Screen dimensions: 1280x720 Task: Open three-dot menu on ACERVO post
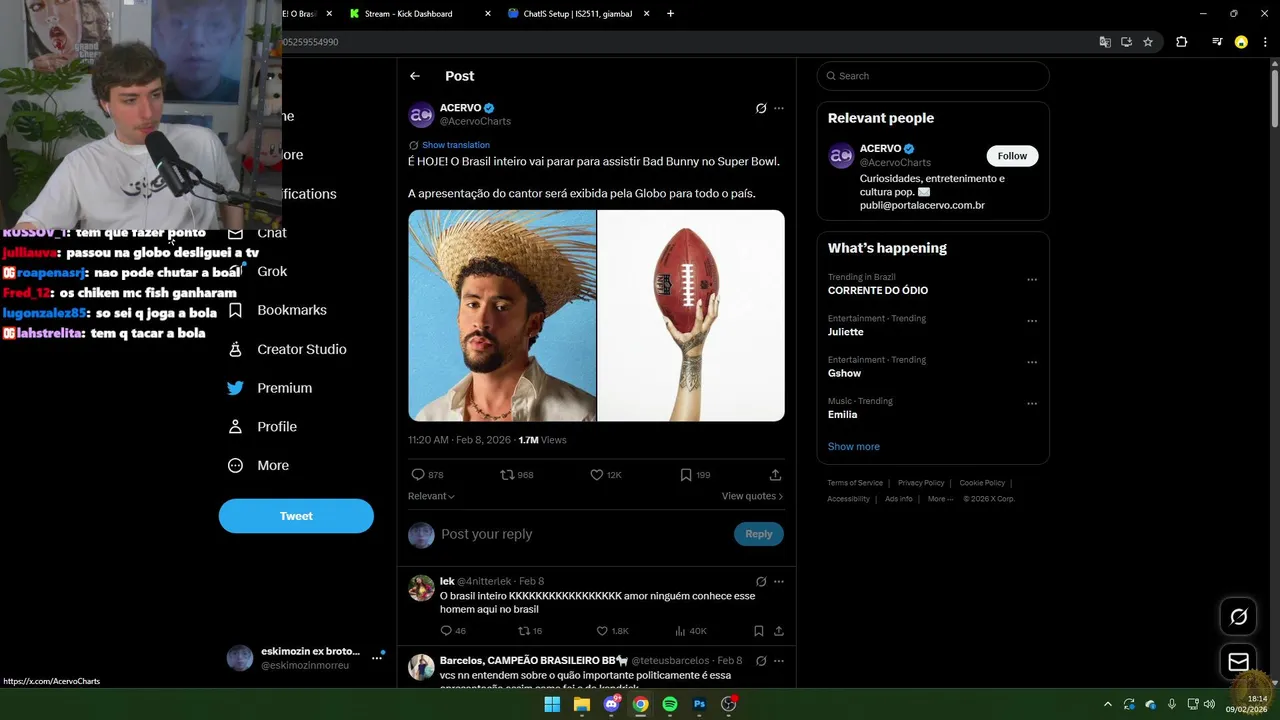pyautogui.click(x=779, y=108)
